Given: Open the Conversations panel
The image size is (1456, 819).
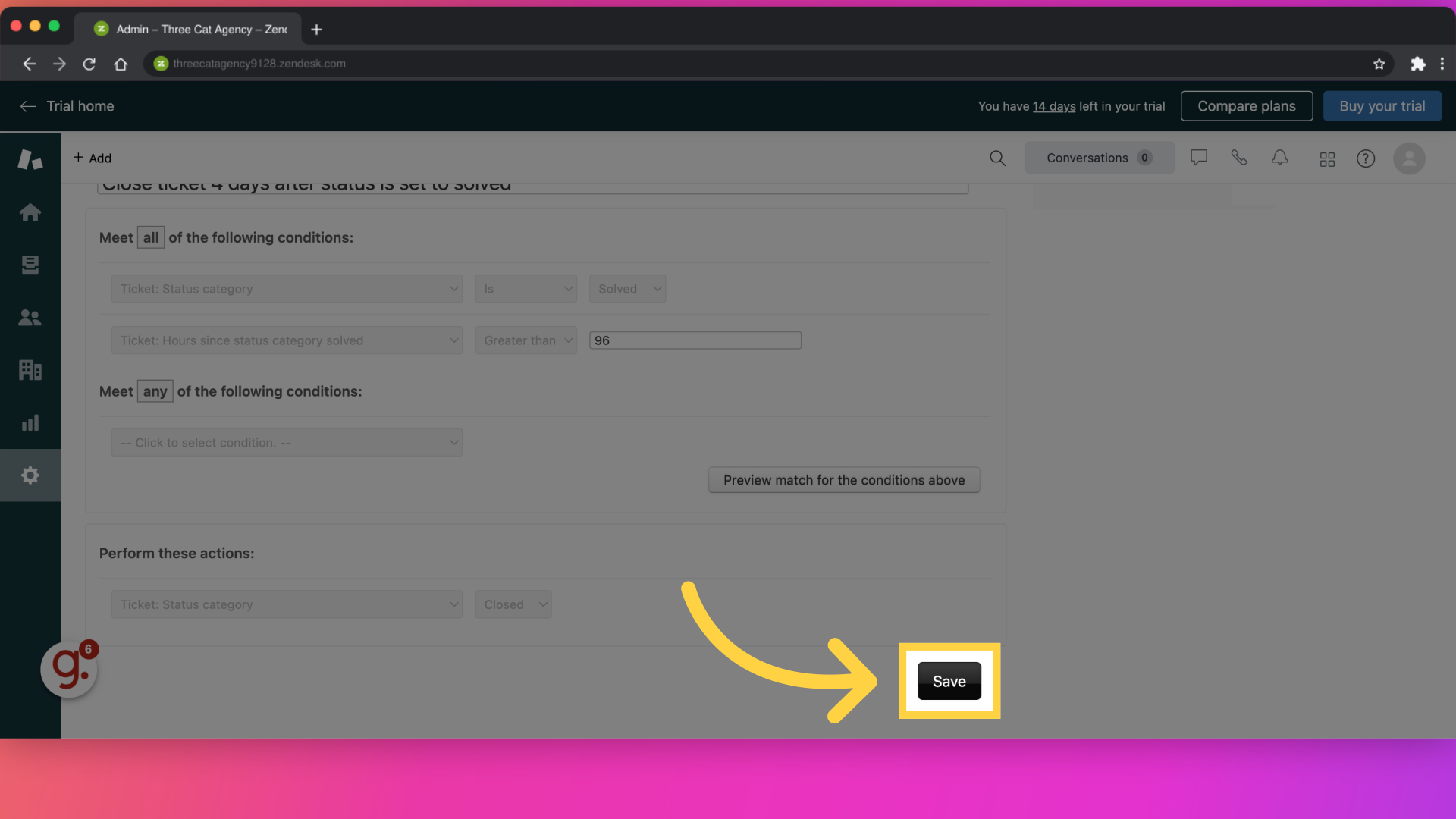Looking at the screenshot, I should coord(1098,158).
